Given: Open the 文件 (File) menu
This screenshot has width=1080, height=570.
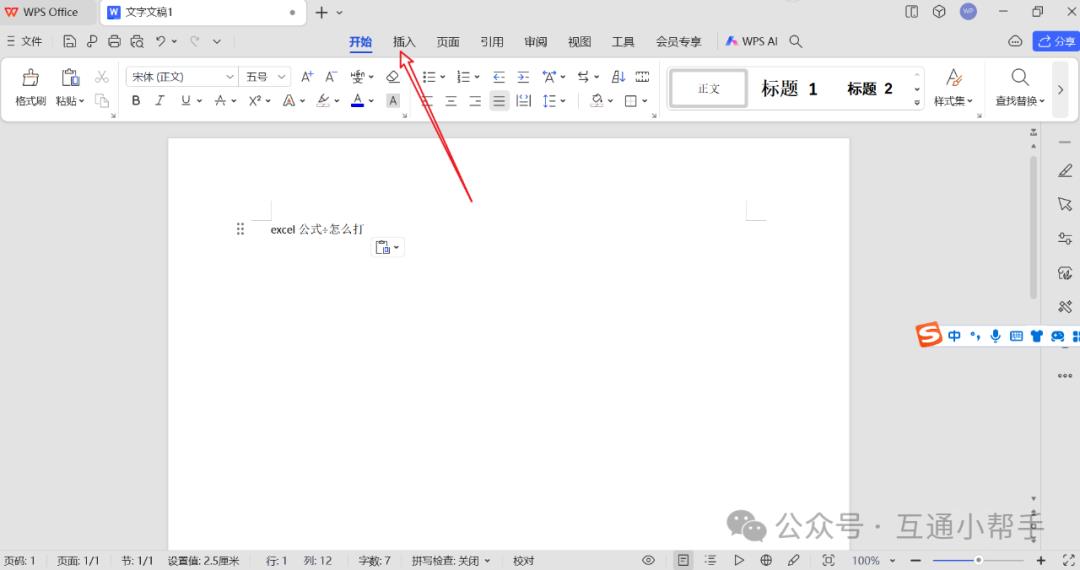Looking at the screenshot, I should (24, 41).
